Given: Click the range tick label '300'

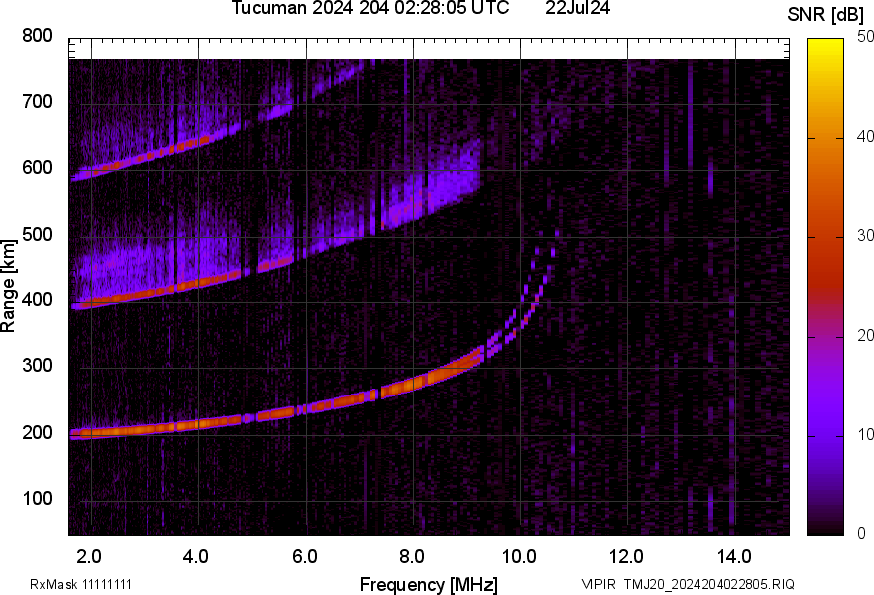Looking at the screenshot, I should 37,366.
